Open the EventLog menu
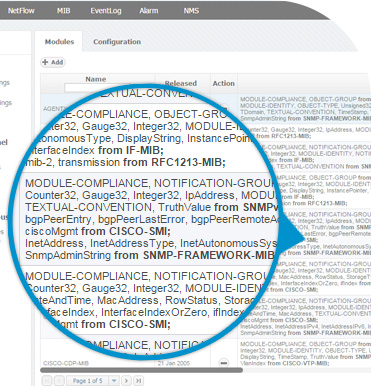Image resolution: width=371 pixels, height=386 pixels. [x=106, y=11]
